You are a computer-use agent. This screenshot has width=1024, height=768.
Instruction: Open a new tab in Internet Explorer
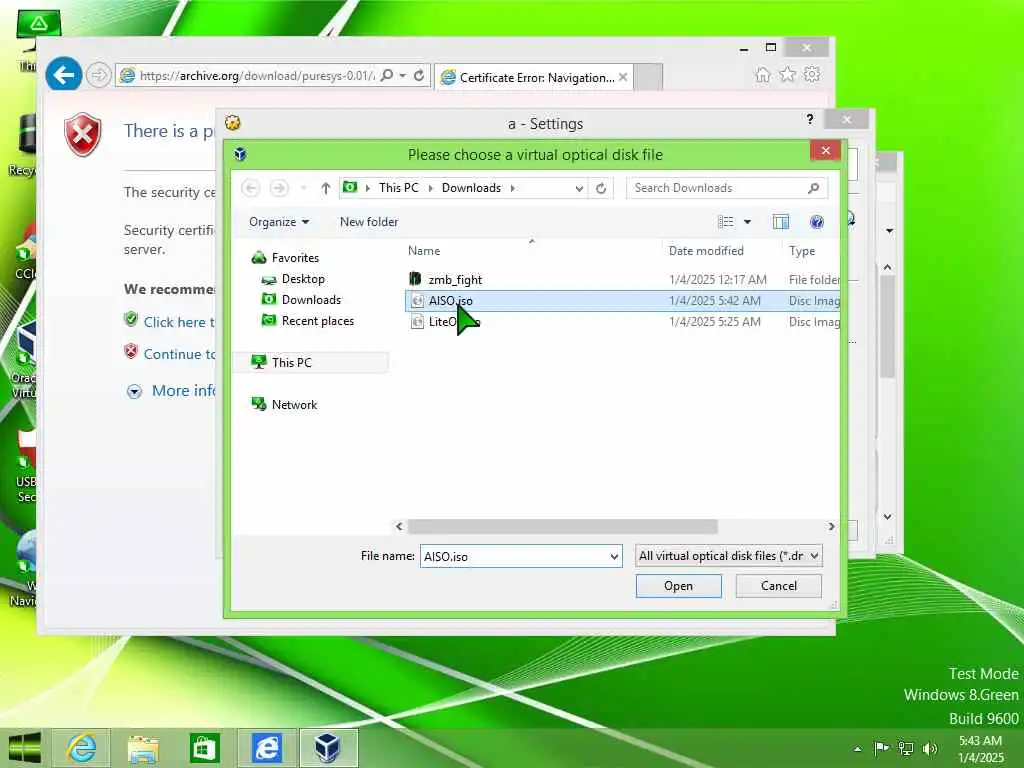coord(648,77)
